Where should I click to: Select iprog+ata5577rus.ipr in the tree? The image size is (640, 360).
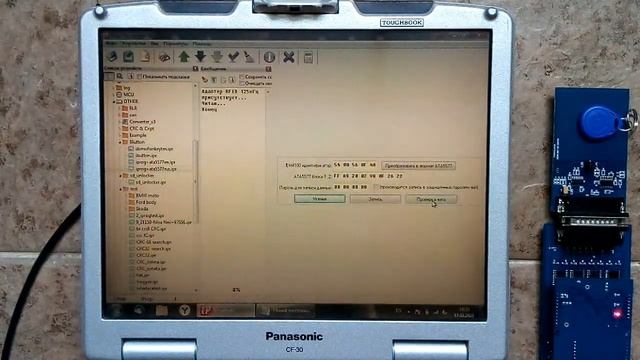[x=156, y=169]
